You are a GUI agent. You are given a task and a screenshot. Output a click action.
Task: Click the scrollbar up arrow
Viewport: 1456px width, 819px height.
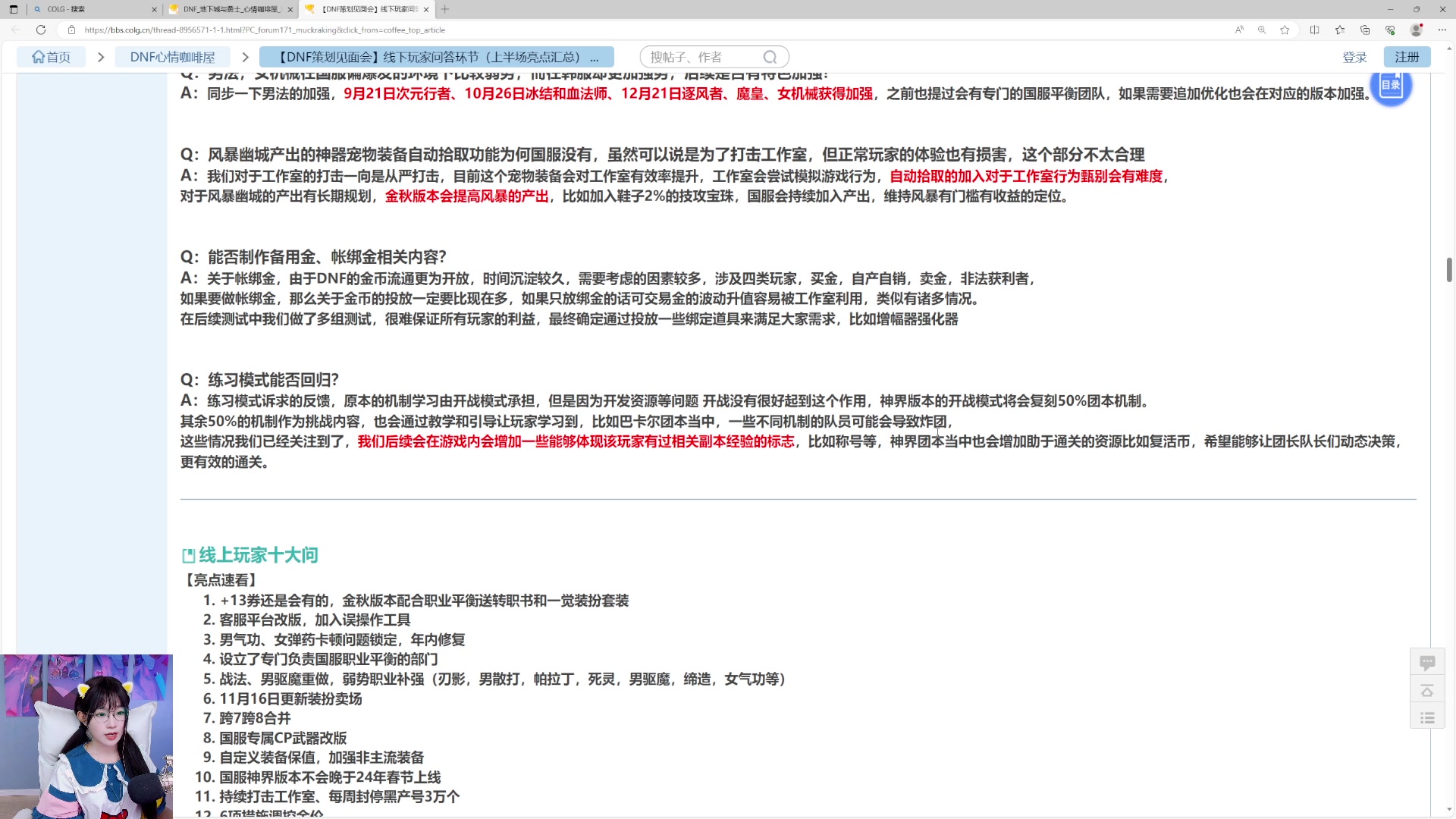pyautogui.click(x=1449, y=48)
